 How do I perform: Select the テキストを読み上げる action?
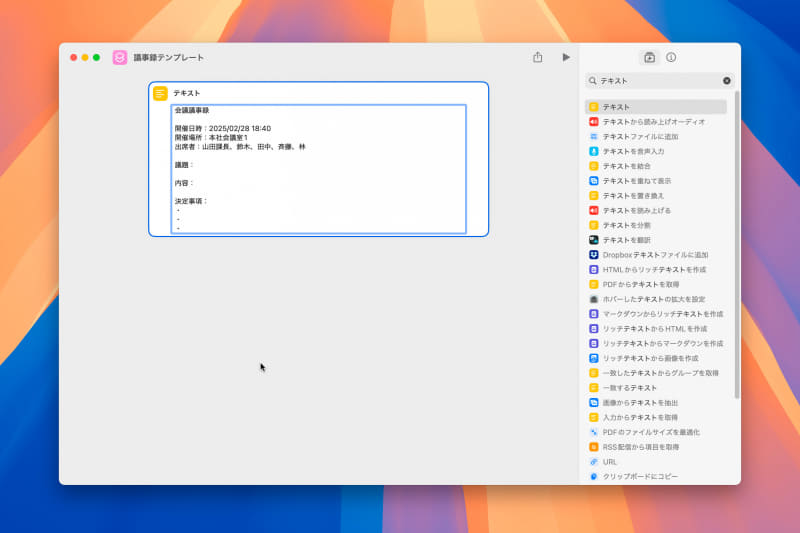click(656, 210)
